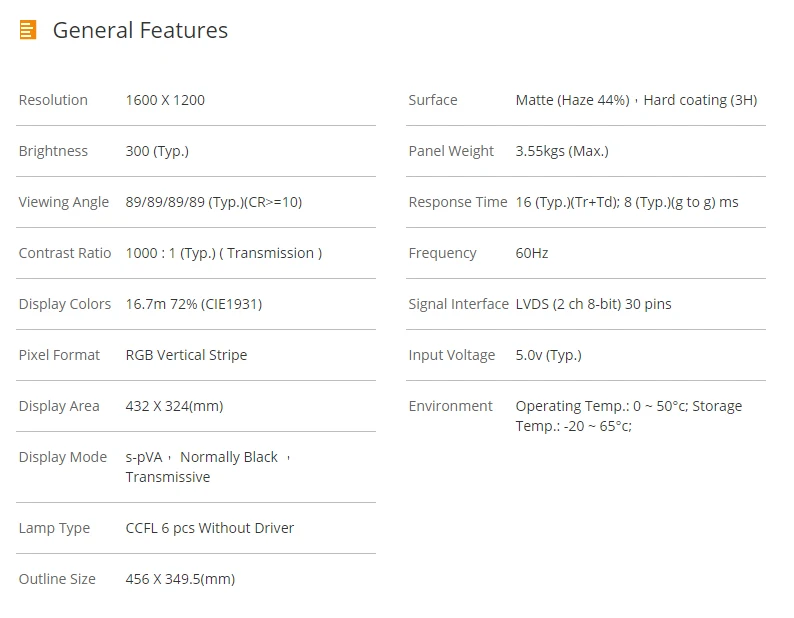
Task: Click the Response Time label
Action: (x=458, y=202)
